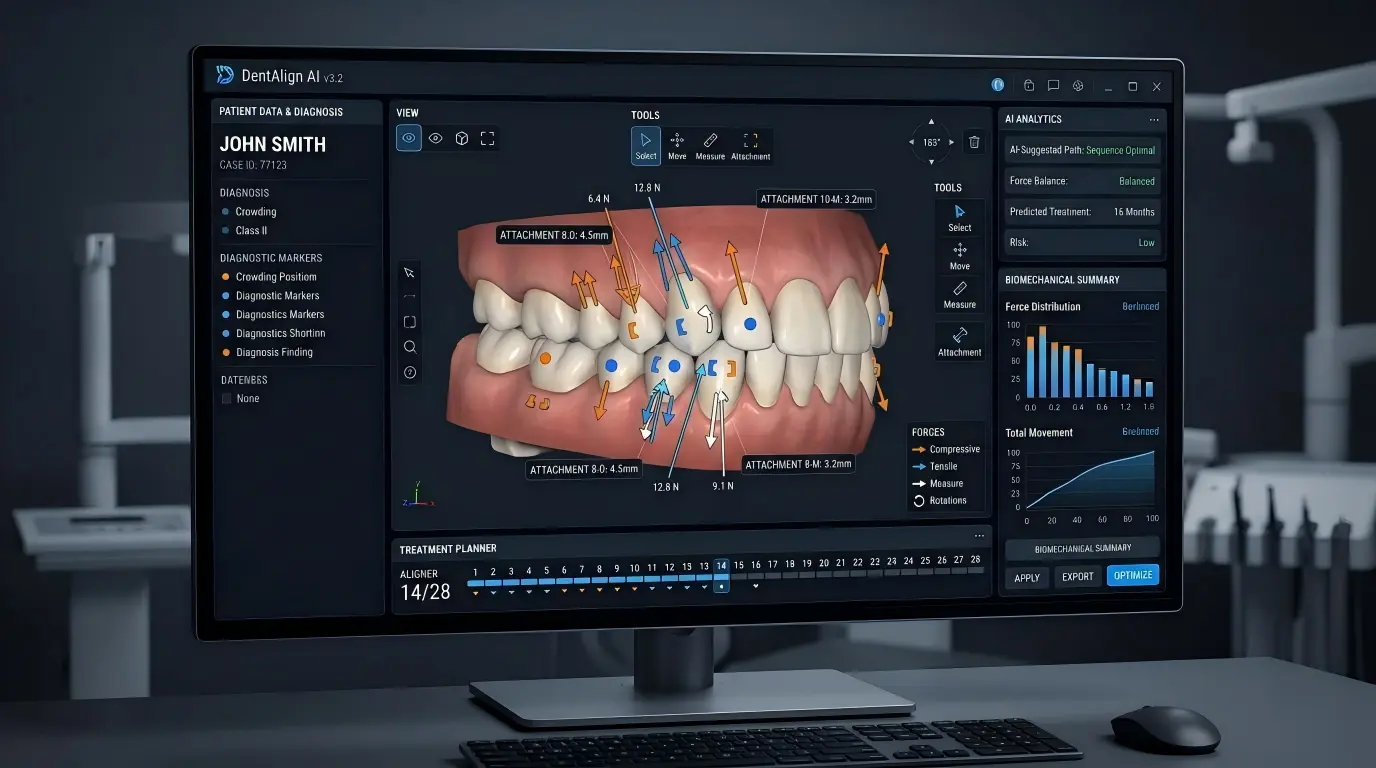The width and height of the screenshot is (1376, 768).
Task: Click the DentAlign AI logo
Action: [x=225, y=75]
